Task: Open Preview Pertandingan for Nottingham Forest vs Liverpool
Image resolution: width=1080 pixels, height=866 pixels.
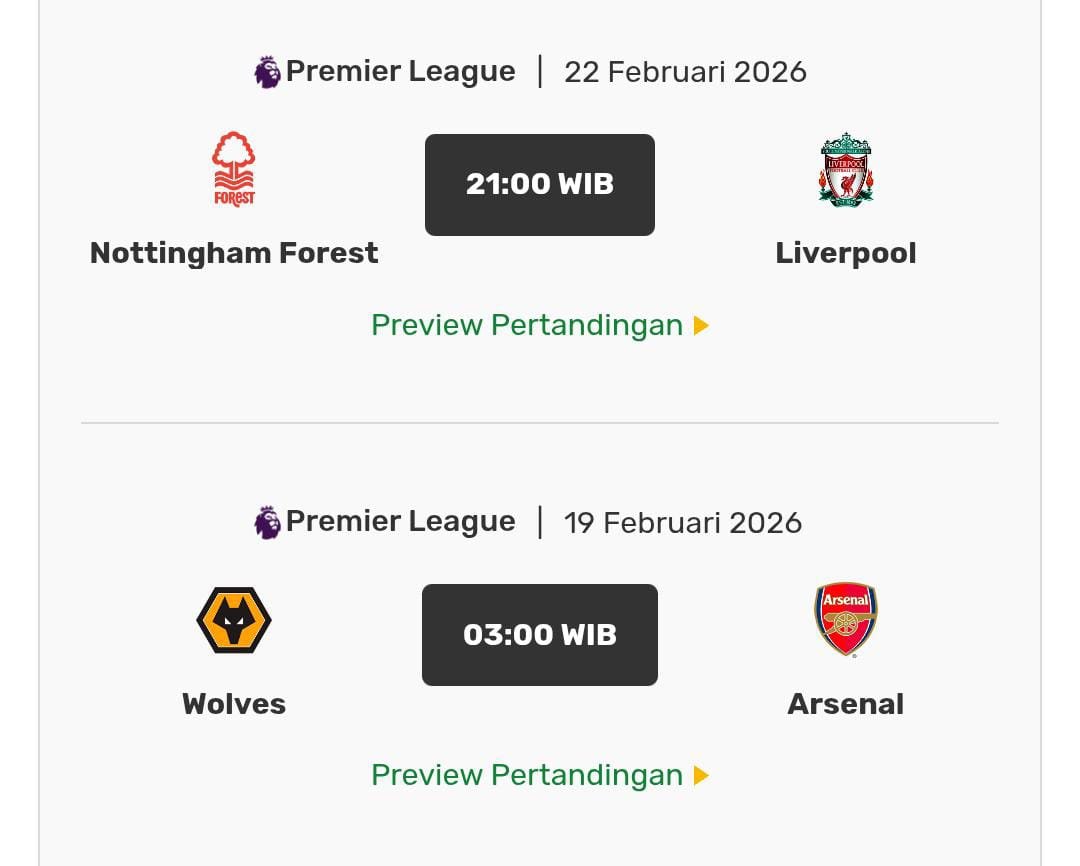Action: [x=526, y=325]
